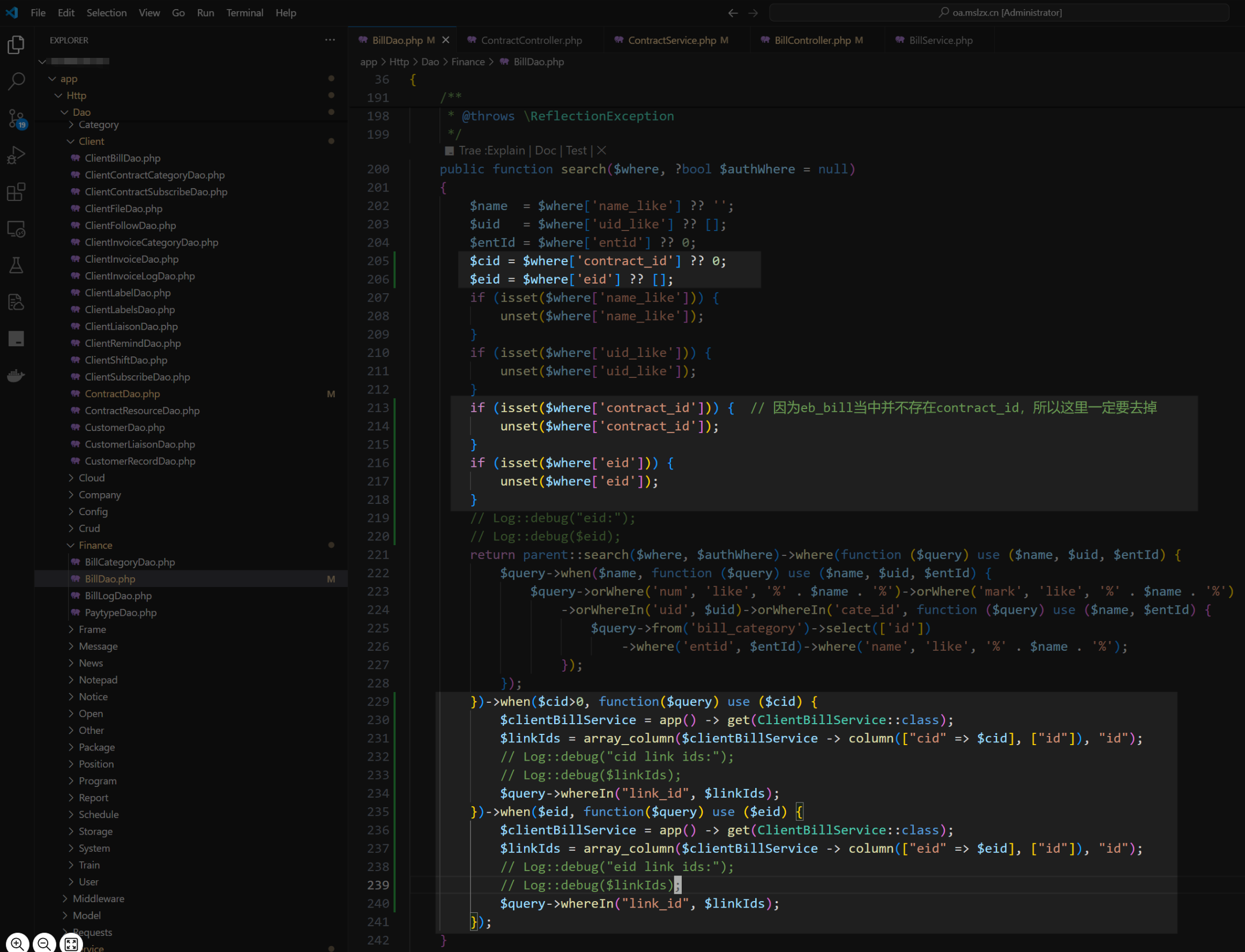Expand the Crud folder
The height and width of the screenshot is (952, 1245).
pyautogui.click(x=71, y=528)
